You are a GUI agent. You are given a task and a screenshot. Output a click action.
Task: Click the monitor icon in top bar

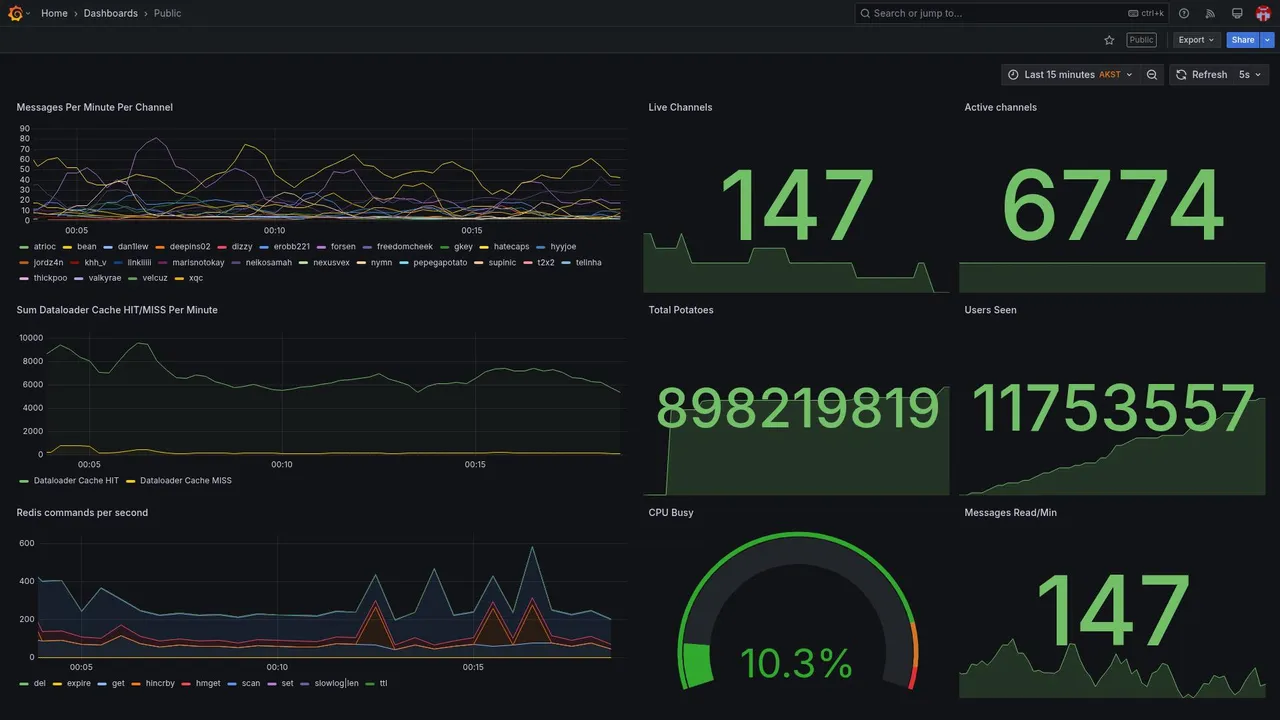[x=1237, y=13]
